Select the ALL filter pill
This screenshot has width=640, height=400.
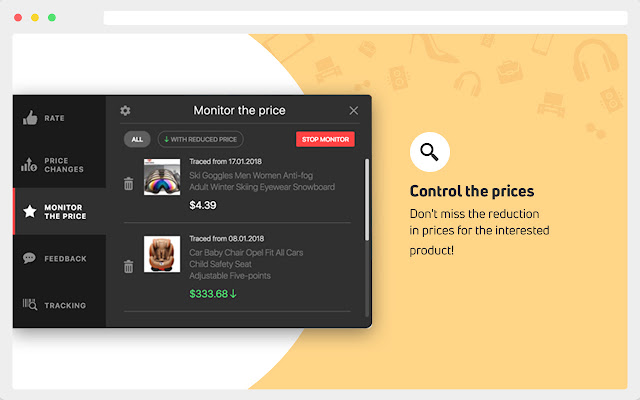pos(137,139)
